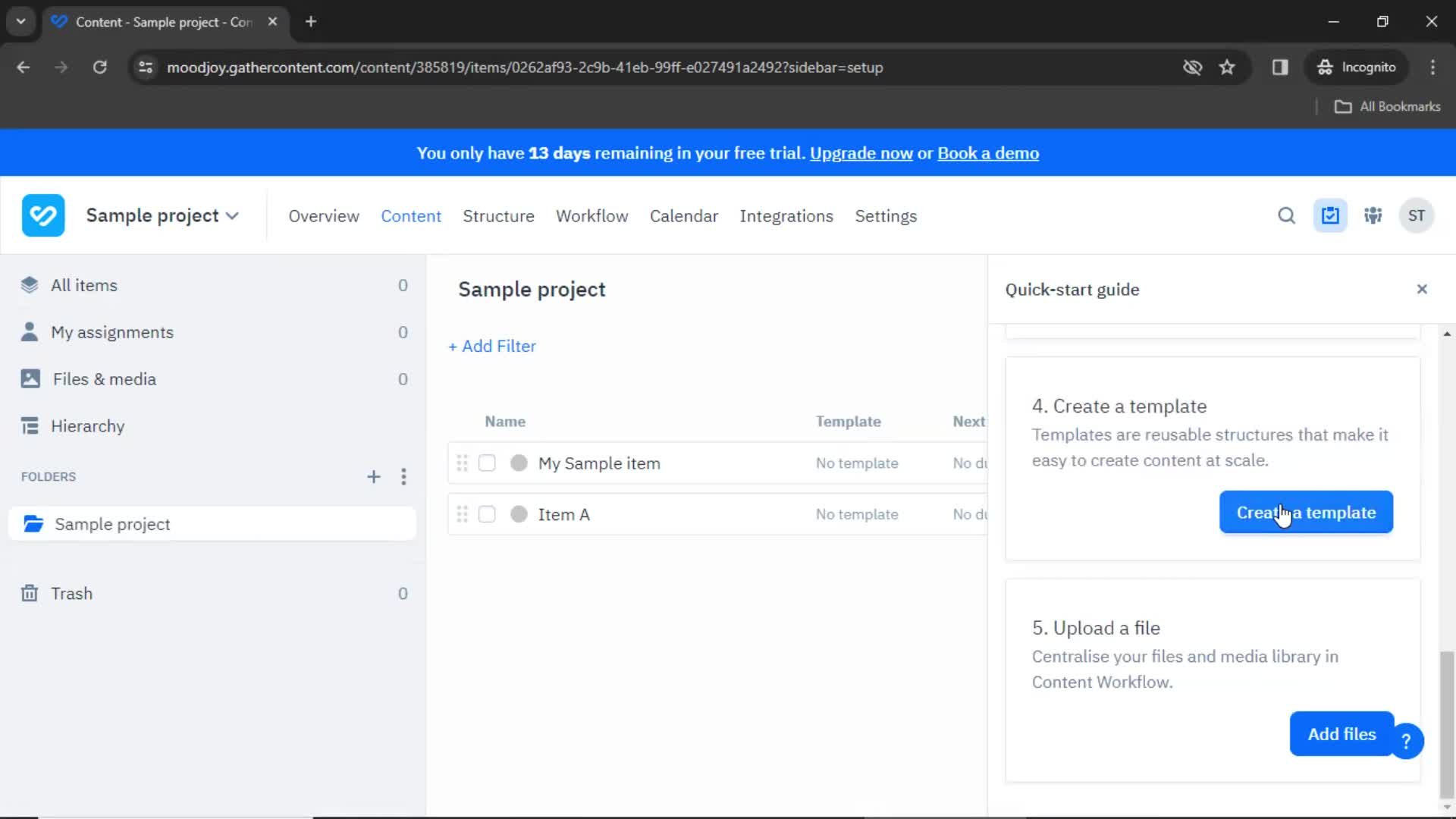Switch to the Structure tab
Screen dimensions: 1456x819
(x=497, y=216)
